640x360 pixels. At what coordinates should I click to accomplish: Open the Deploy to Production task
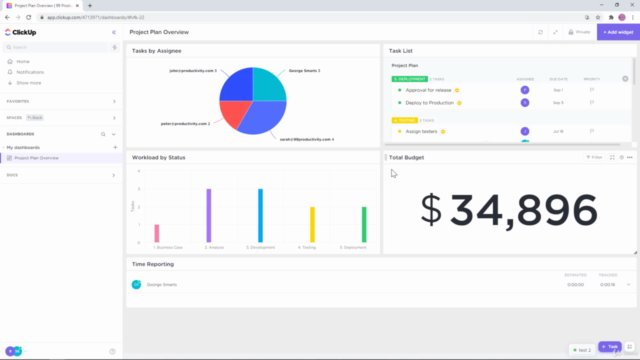[429, 103]
